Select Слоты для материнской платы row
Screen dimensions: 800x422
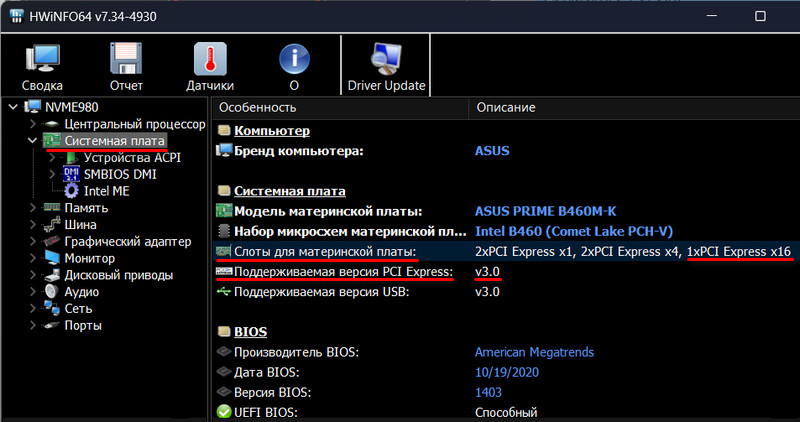[506, 251]
